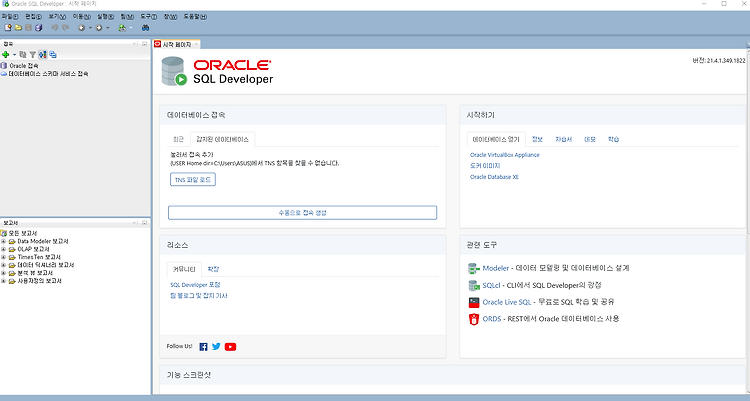Open the 실행(R) menu
The height and width of the screenshot is (401, 750).
pos(105,17)
